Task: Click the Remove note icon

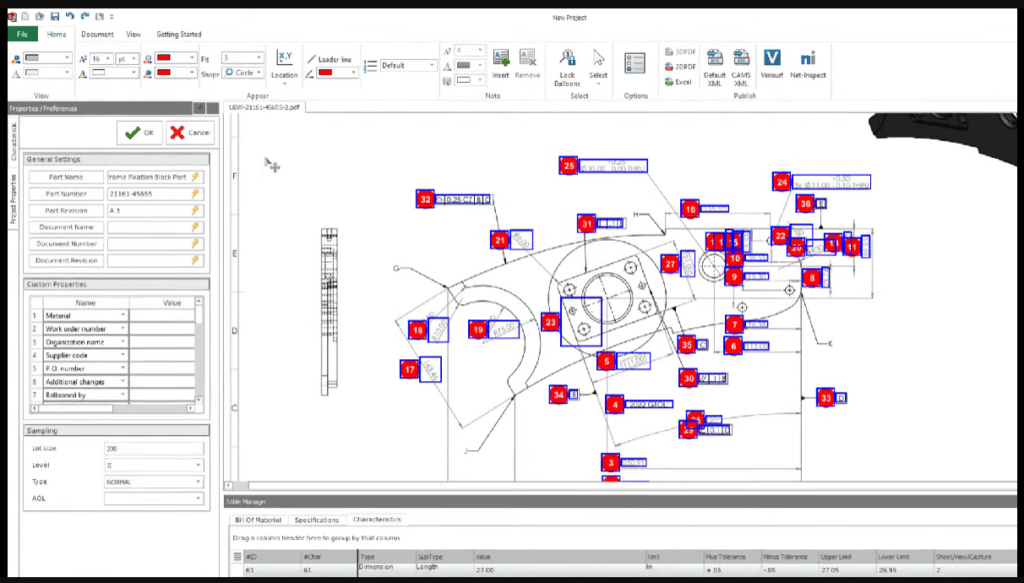Action: point(527,60)
